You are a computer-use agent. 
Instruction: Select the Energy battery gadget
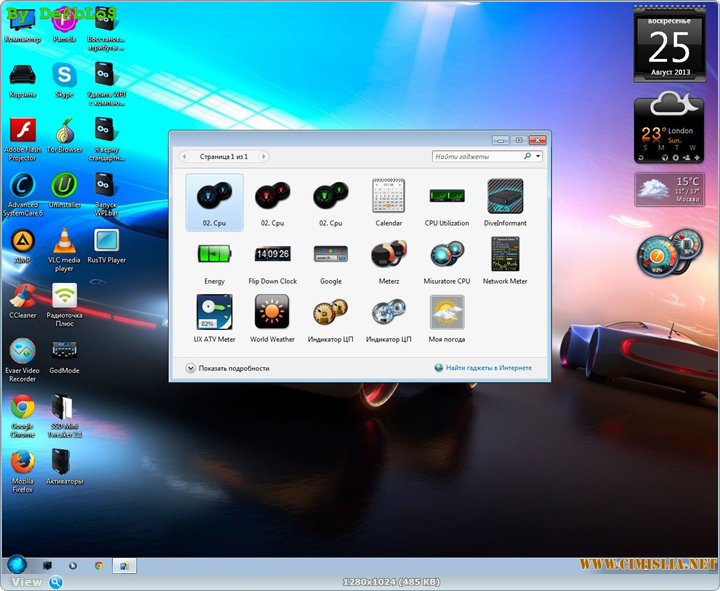point(214,254)
